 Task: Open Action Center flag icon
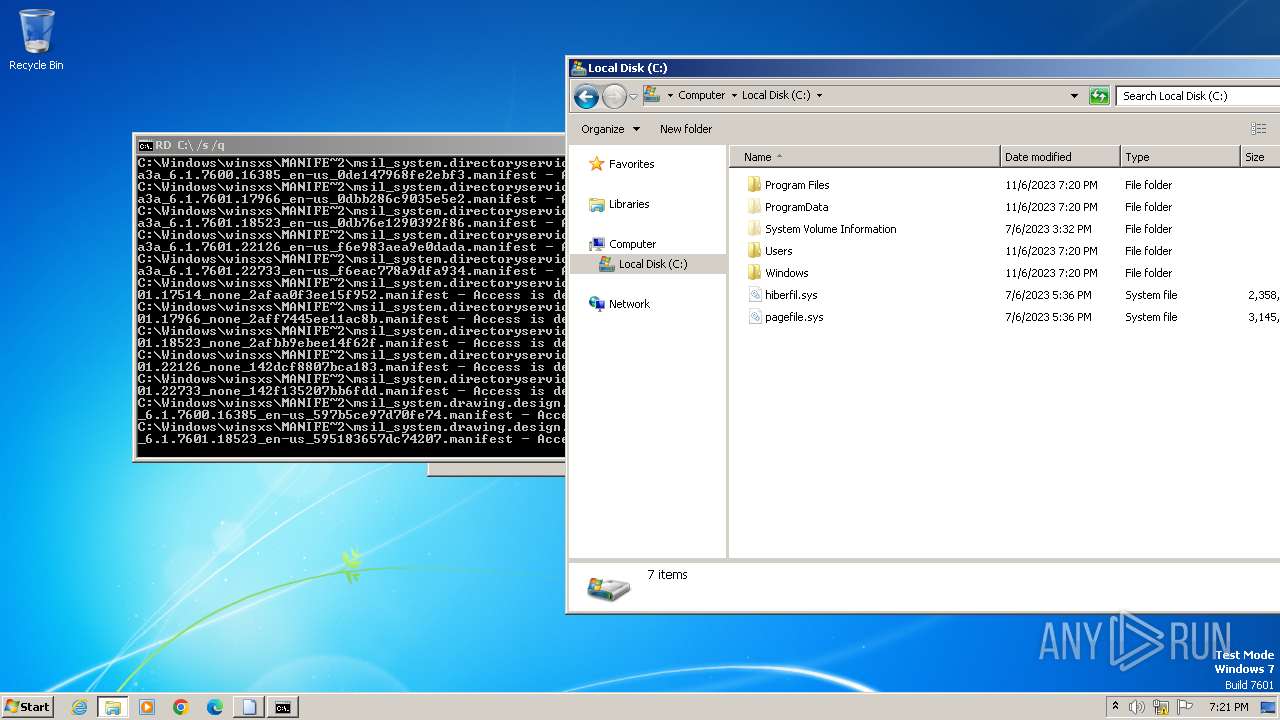click(1185, 707)
